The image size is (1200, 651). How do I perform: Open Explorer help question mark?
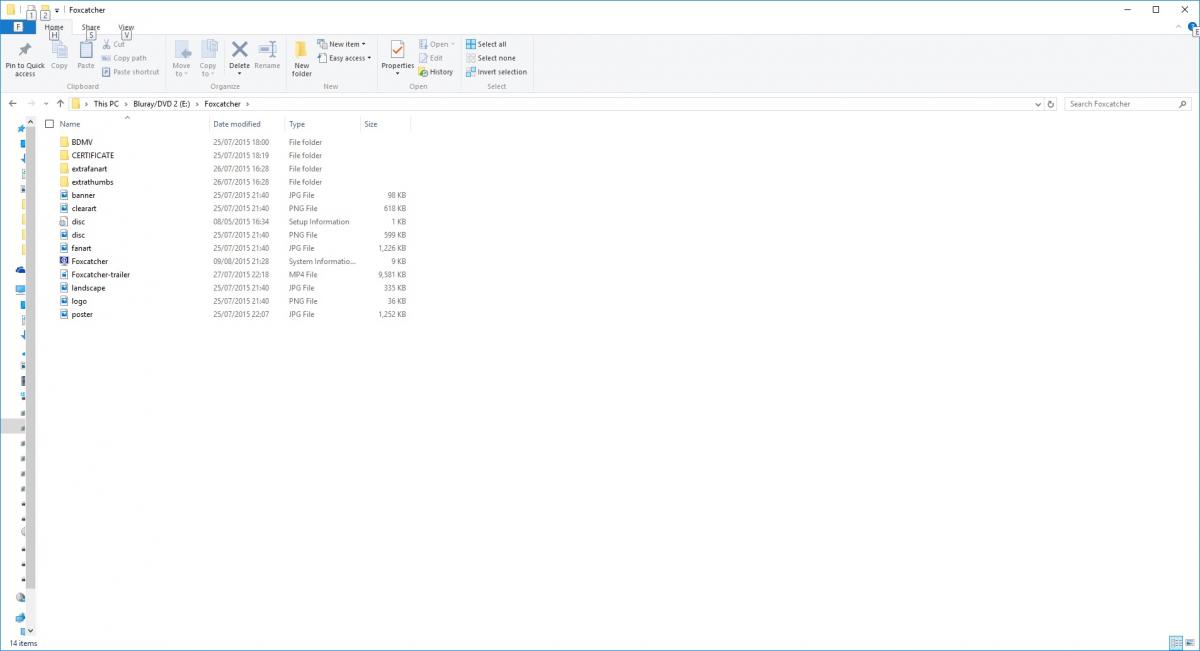coord(1193,28)
